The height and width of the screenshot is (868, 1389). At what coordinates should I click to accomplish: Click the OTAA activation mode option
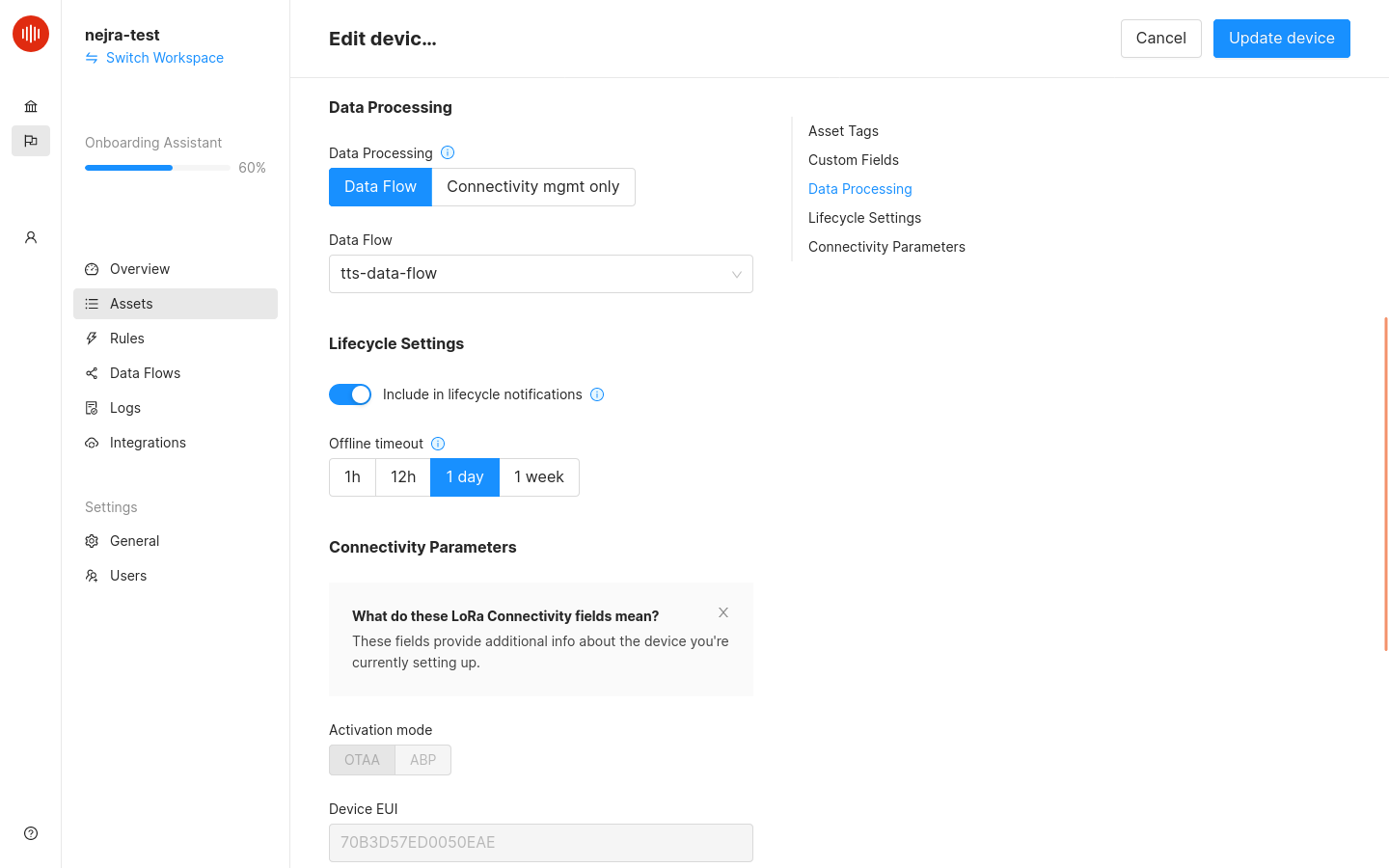click(362, 759)
